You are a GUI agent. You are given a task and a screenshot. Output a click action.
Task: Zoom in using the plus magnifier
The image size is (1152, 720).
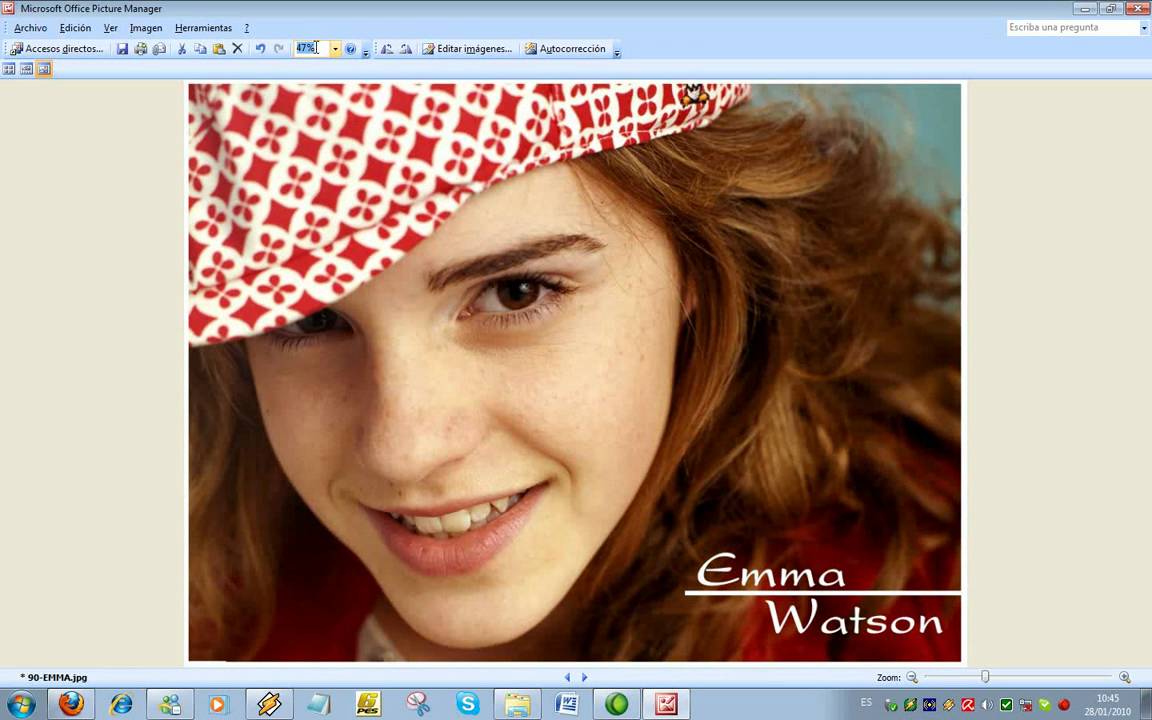tap(1124, 677)
